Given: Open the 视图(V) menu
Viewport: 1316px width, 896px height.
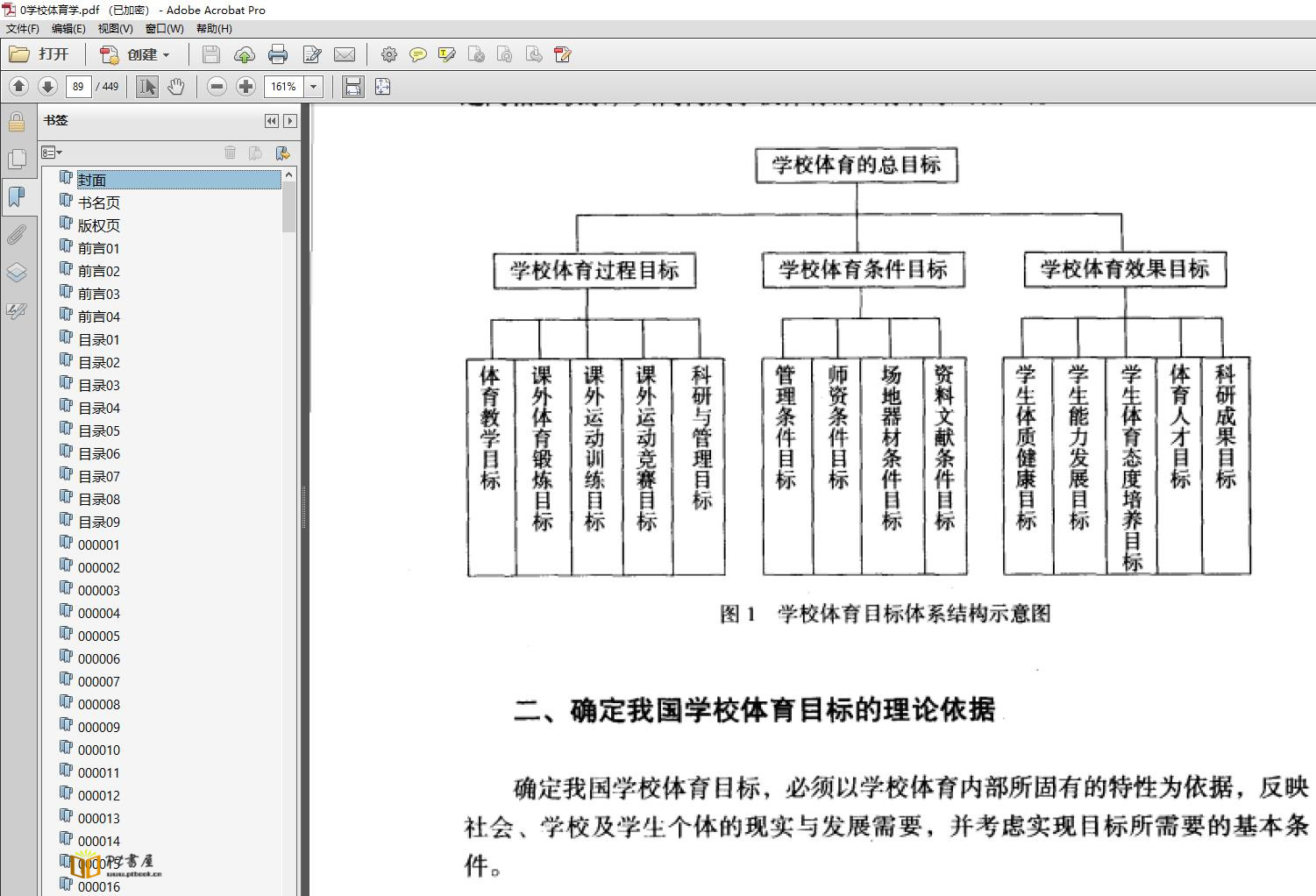Looking at the screenshot, I should 115,28.
